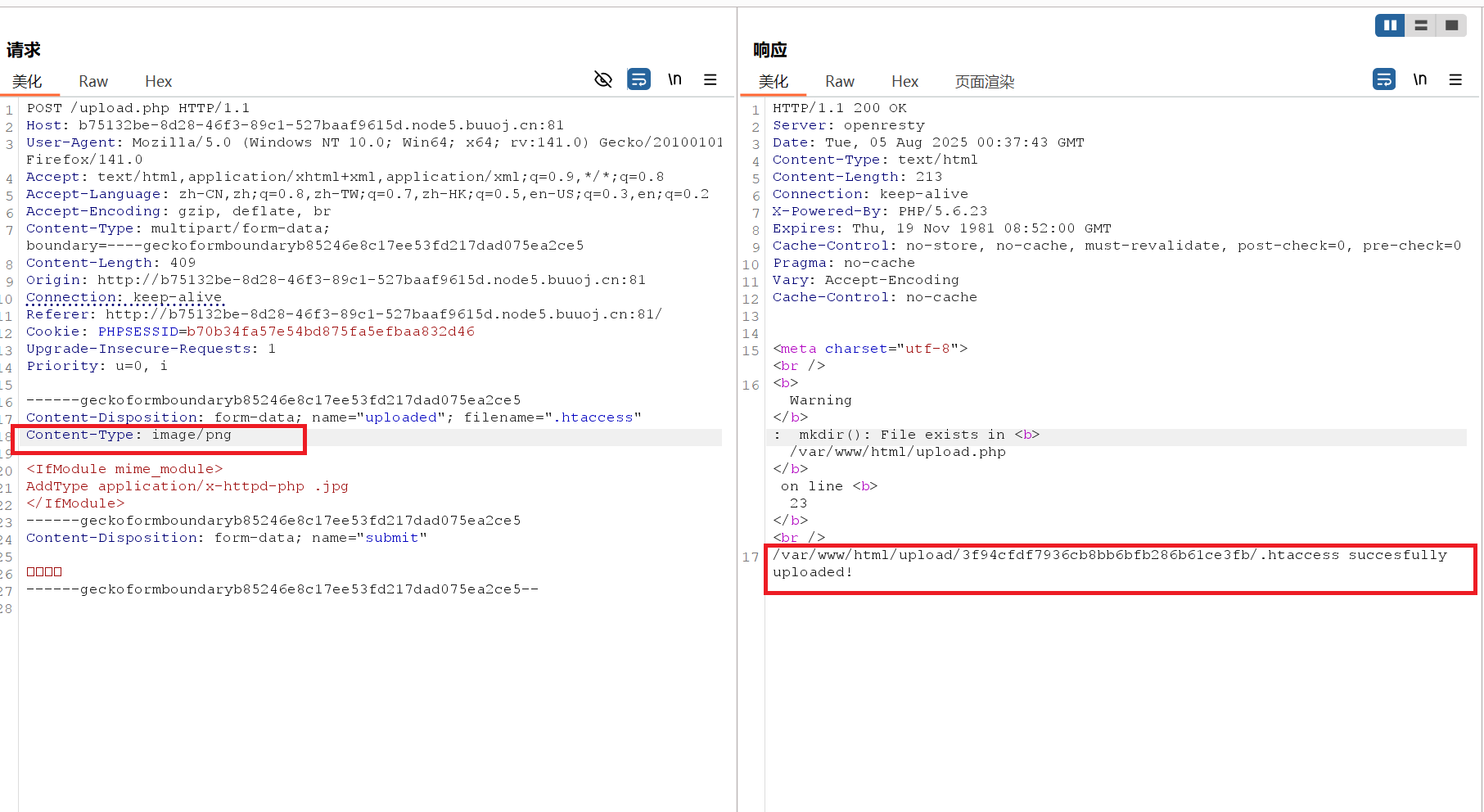Click the Accept-Language header line
Viewport: 1484px width, 812px height.
(x=368, y=194)
